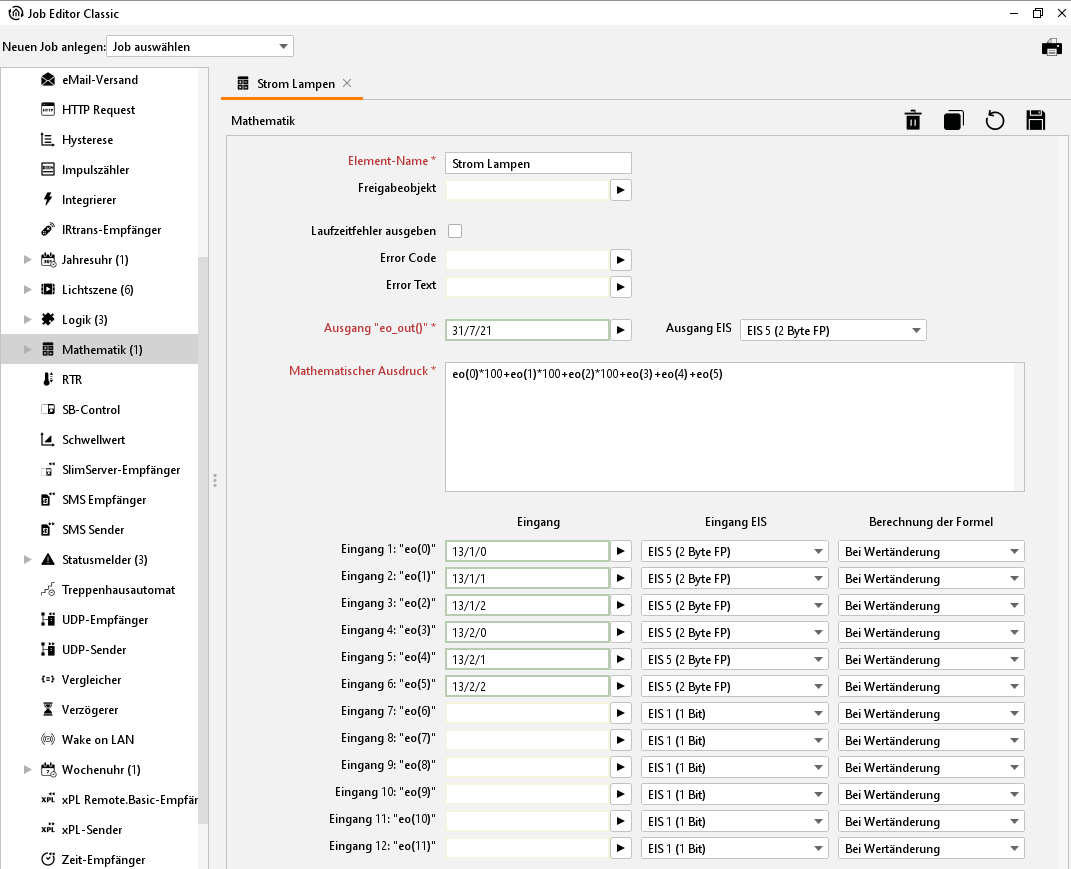The width and height of the screenshot is (1071, 869).
Task: Click the trash delete icon in toolbar
Action: (x=912, y=121)
